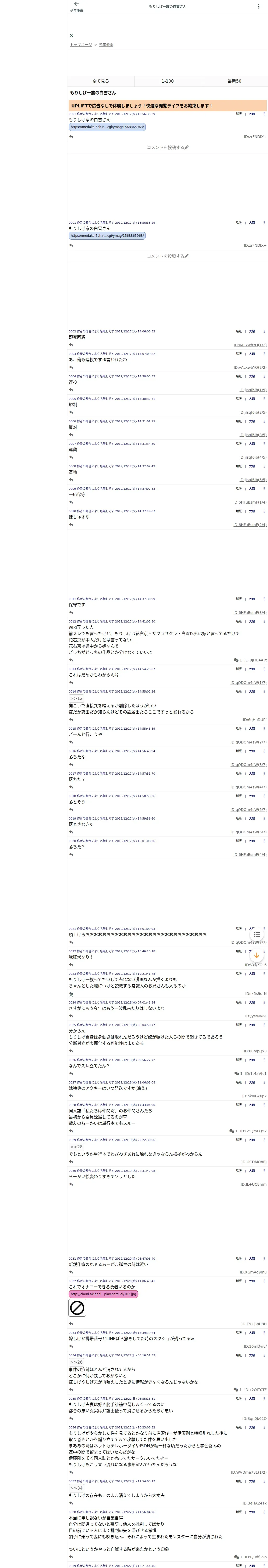Reply to post 0002 using its arrow icon
Screen dimensions: 268x1568
coord(71,345)
